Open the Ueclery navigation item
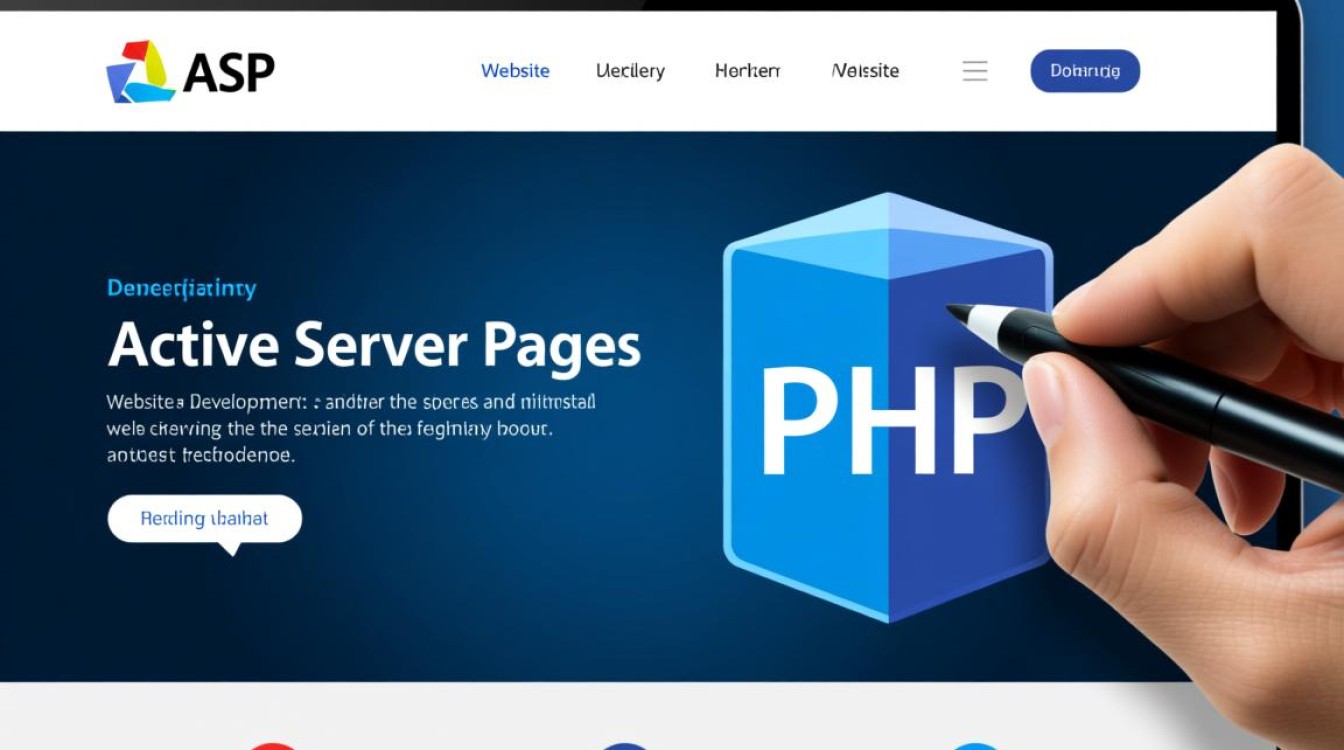This screenshot has height=750, width=1344. (630, 71)
